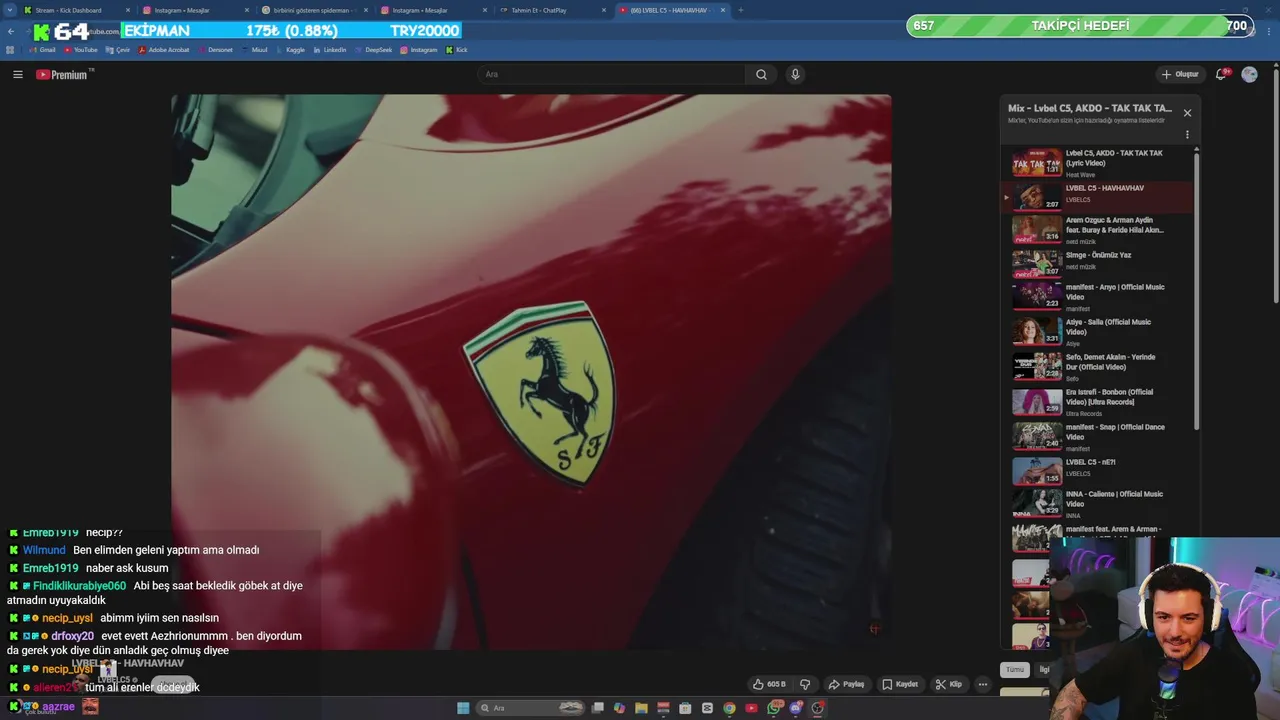This screenshot has width=1280, height=720.
Task: Play manifest - Arıyo playlist video
Action: (1098, 297)
